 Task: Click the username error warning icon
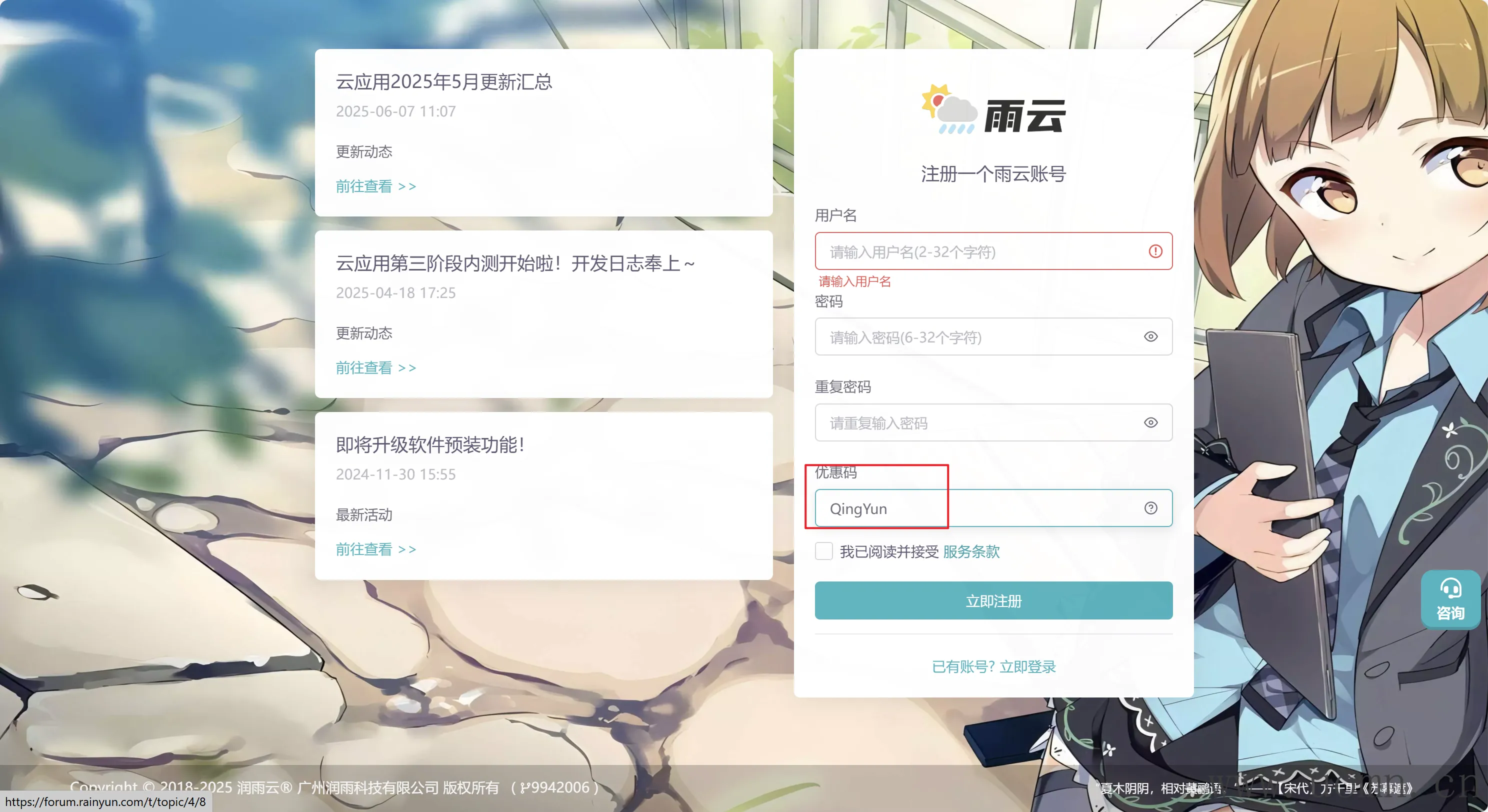click(x=1155, y=251)
